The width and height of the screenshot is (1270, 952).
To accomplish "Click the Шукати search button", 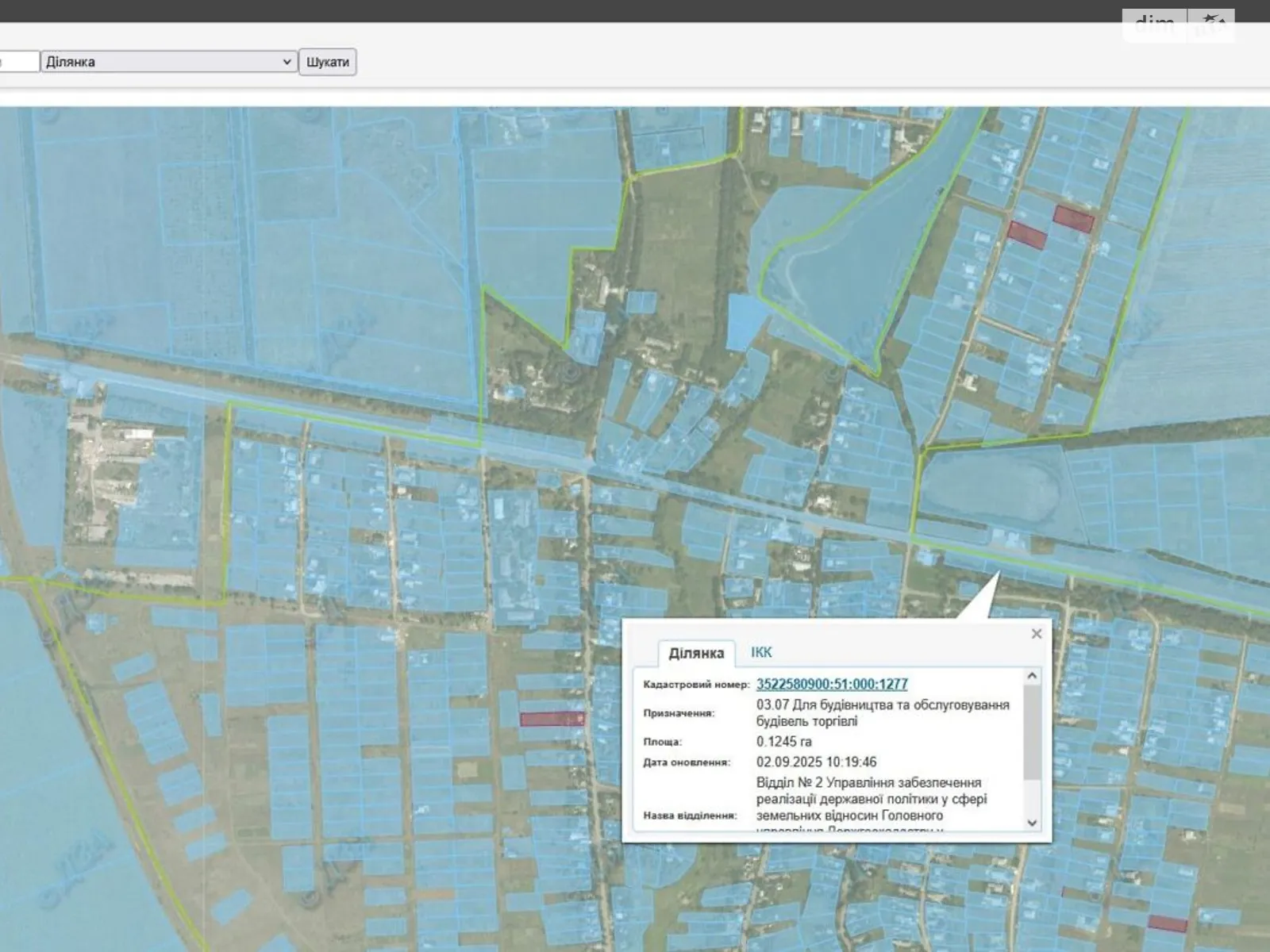I will point(327,62).
